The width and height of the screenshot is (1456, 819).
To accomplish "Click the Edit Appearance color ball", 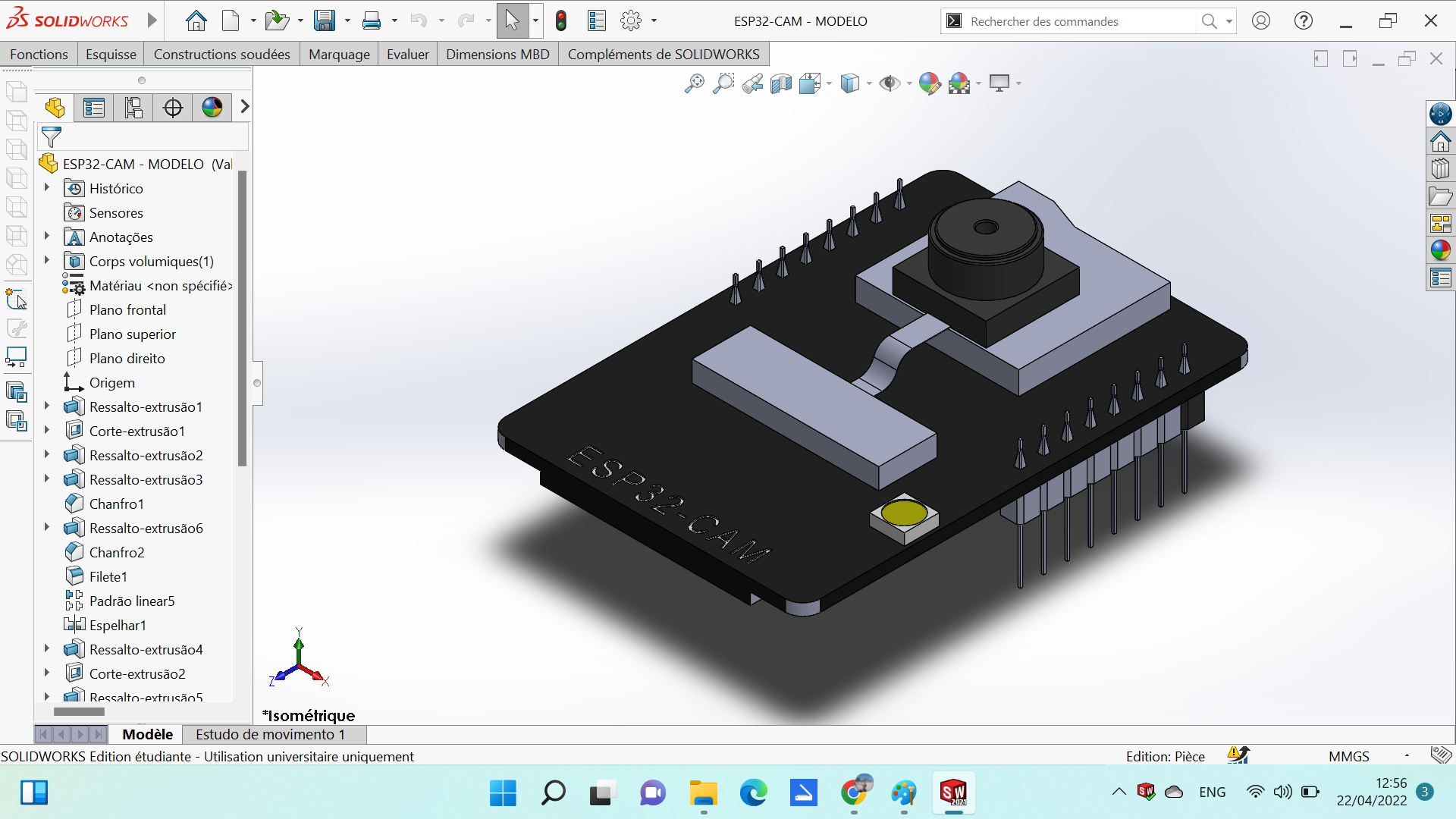I will (x=931, y=83).
